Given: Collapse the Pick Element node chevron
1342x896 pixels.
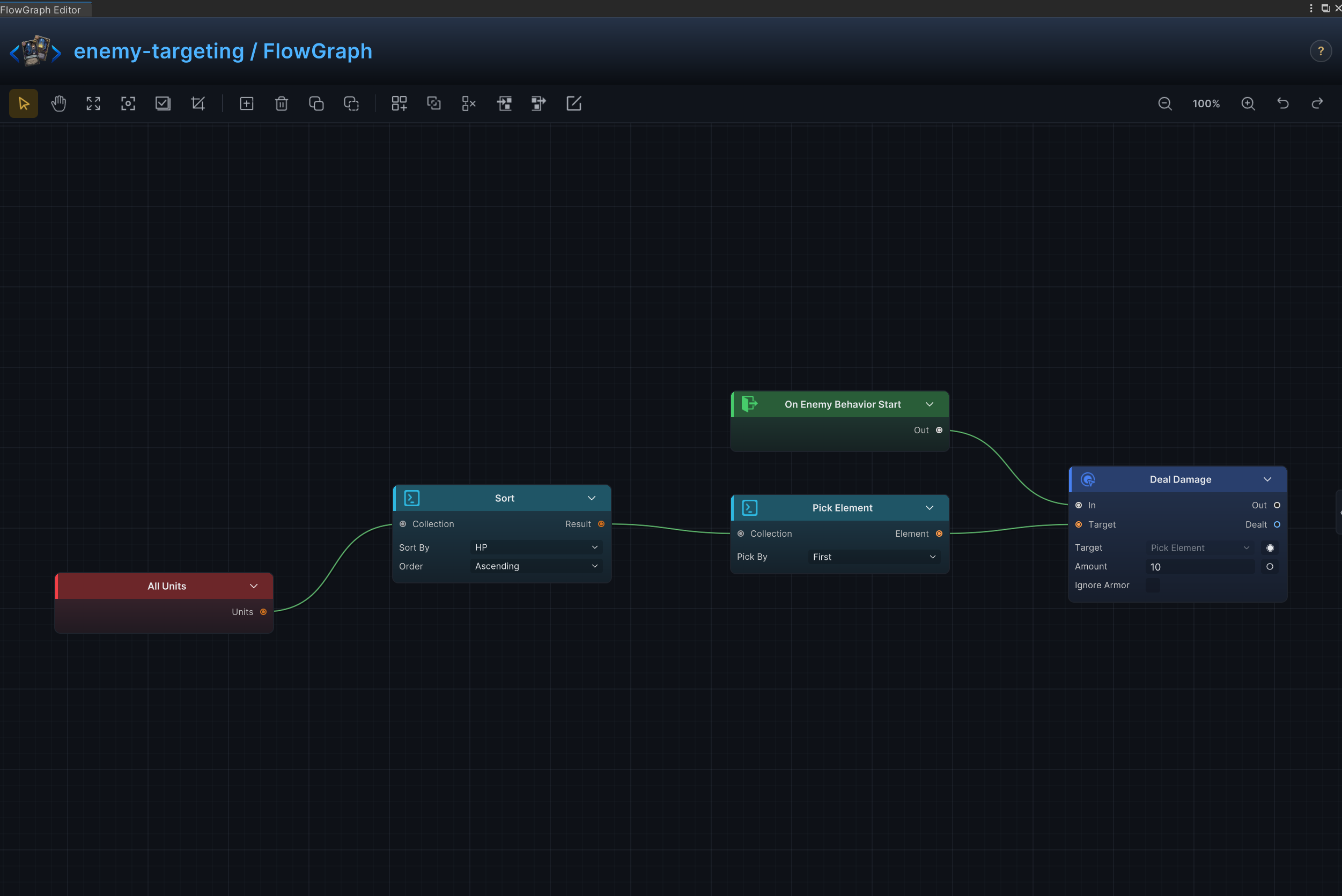Looking at the screenshot, I should click(930, 508).
